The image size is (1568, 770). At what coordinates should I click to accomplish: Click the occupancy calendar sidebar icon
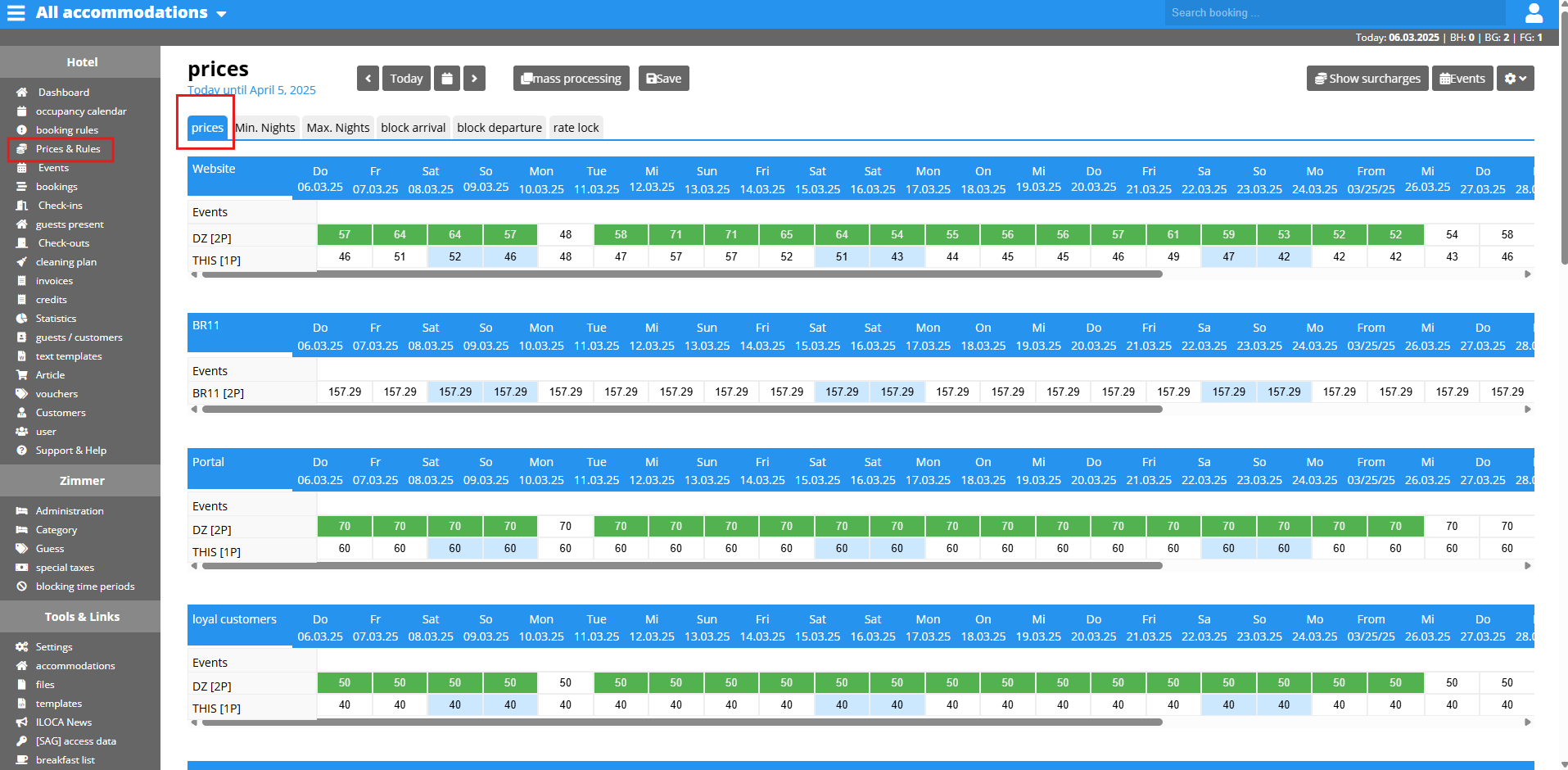(x=22, y=111)
